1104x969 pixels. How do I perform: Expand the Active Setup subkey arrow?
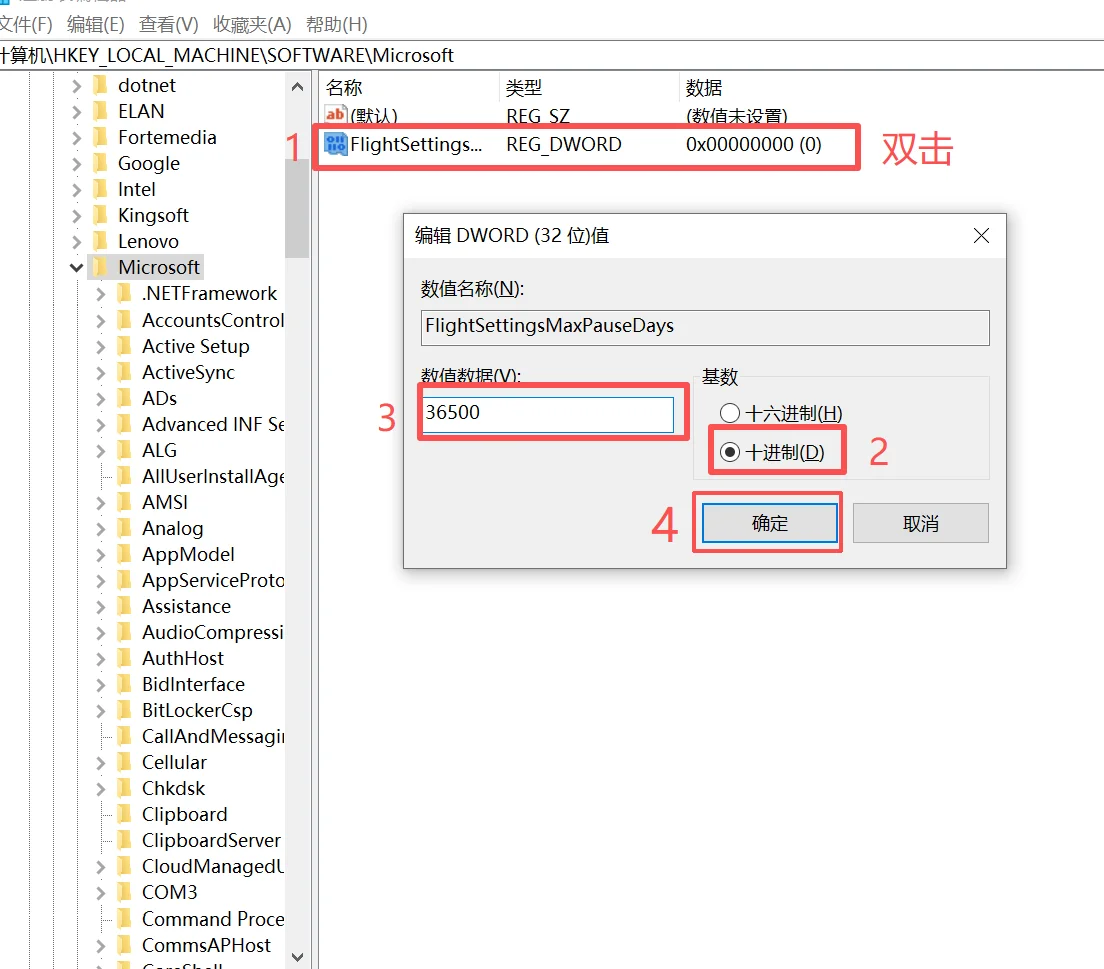(101, 347)
